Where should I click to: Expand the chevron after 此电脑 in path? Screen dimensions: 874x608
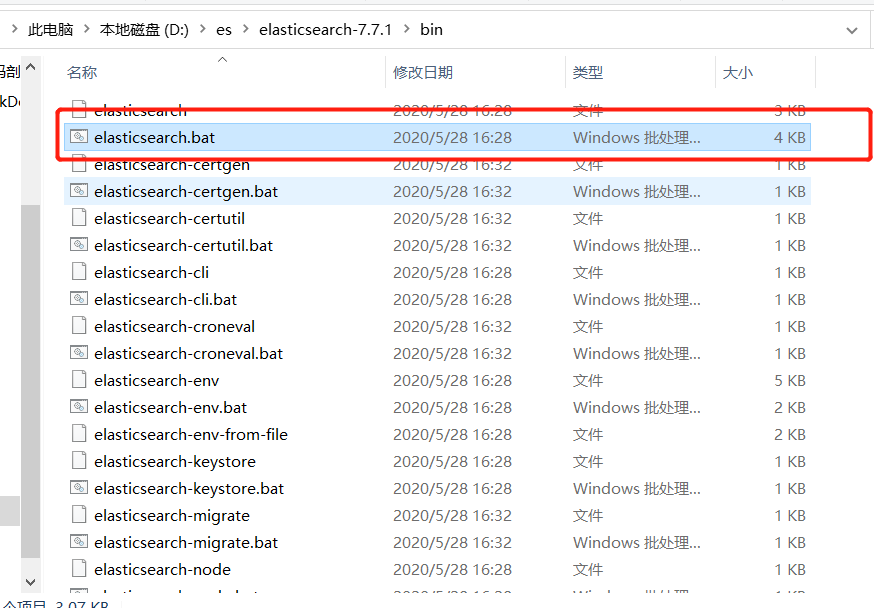86,29
